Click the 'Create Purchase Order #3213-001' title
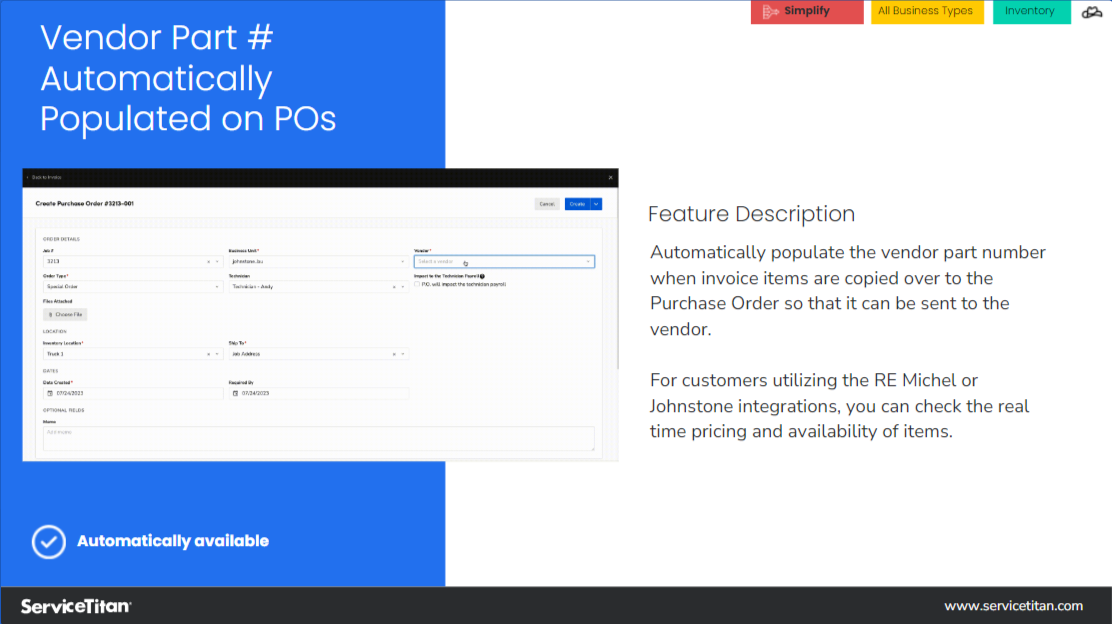Screen dimensions: 1112x624 tap(84, 204)
